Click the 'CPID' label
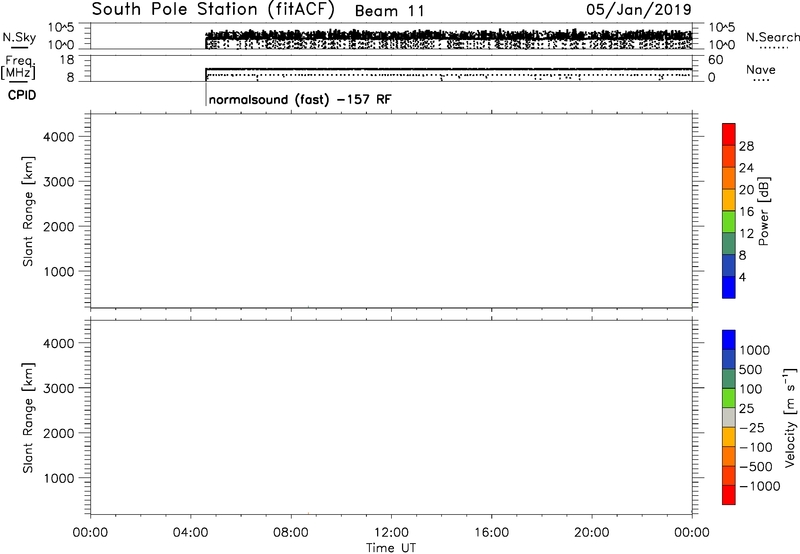 pos(22,95)
